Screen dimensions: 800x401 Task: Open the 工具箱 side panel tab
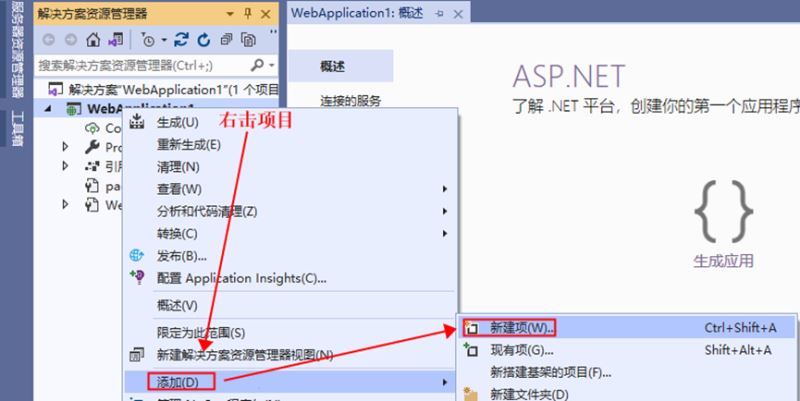point(17,128)
